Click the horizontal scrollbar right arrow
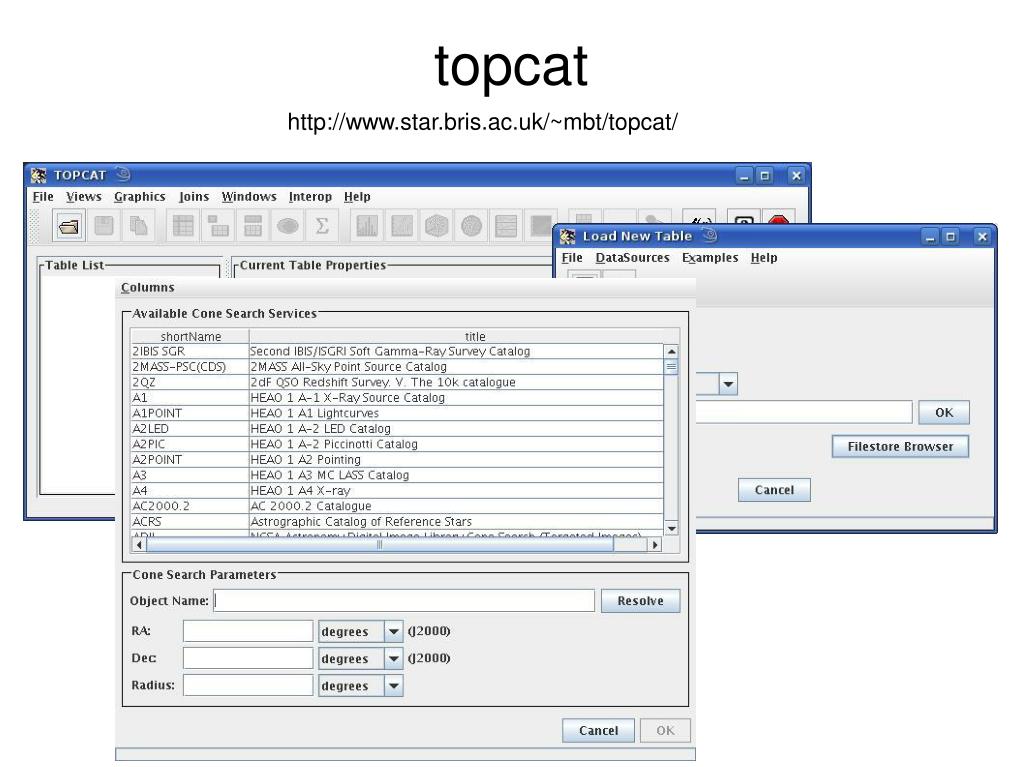 655,545
